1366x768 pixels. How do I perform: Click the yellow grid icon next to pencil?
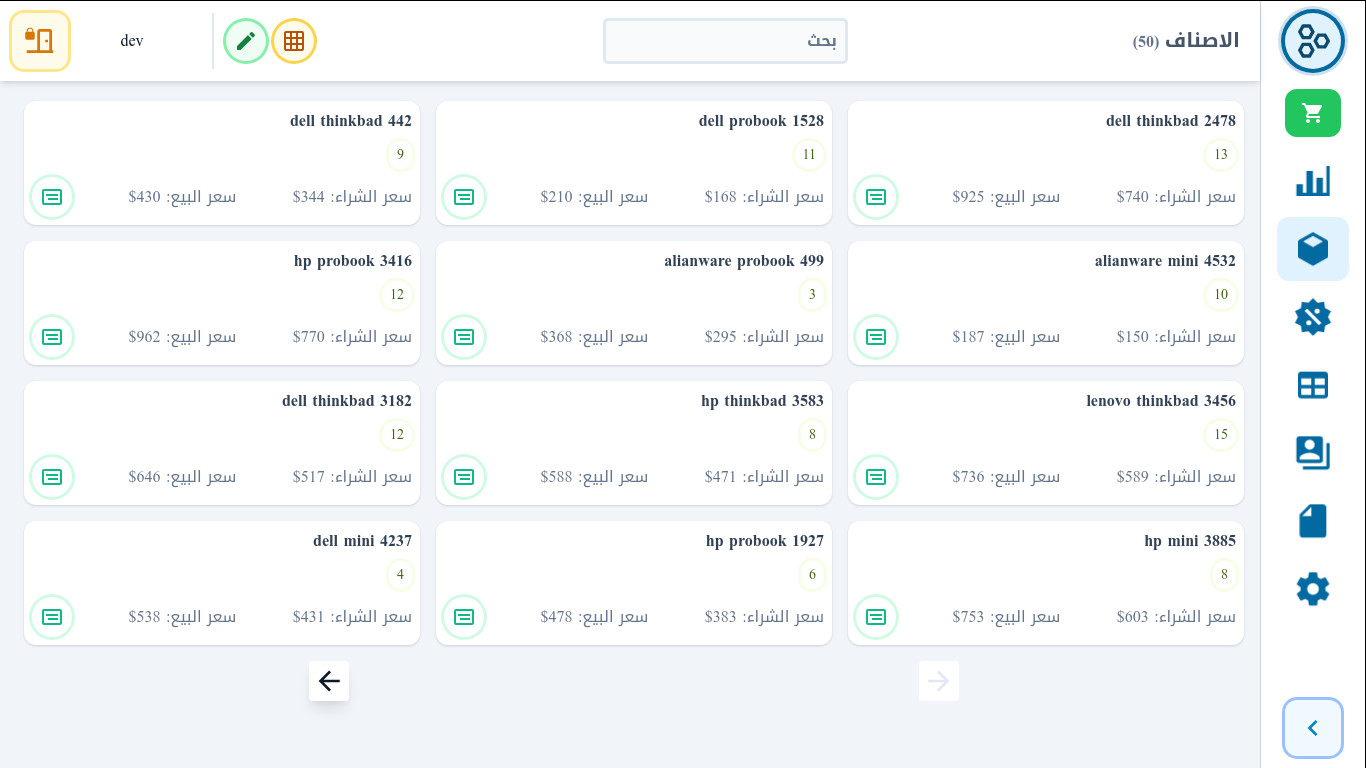pos(294,41)
